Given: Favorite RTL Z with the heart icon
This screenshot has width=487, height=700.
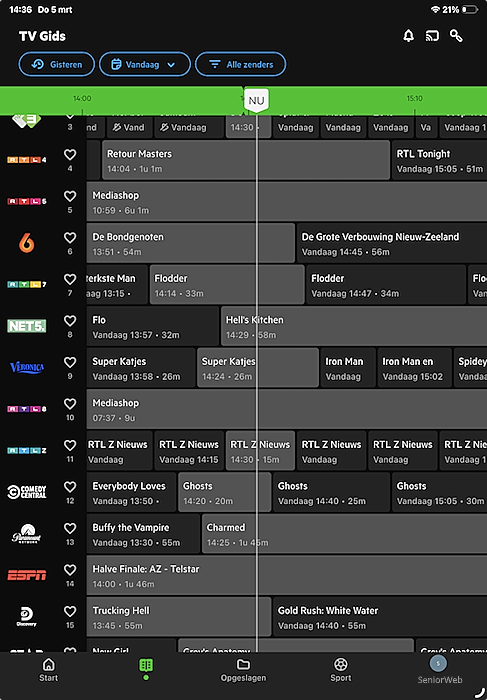Looking at the screenshot, I should point(70,445).
